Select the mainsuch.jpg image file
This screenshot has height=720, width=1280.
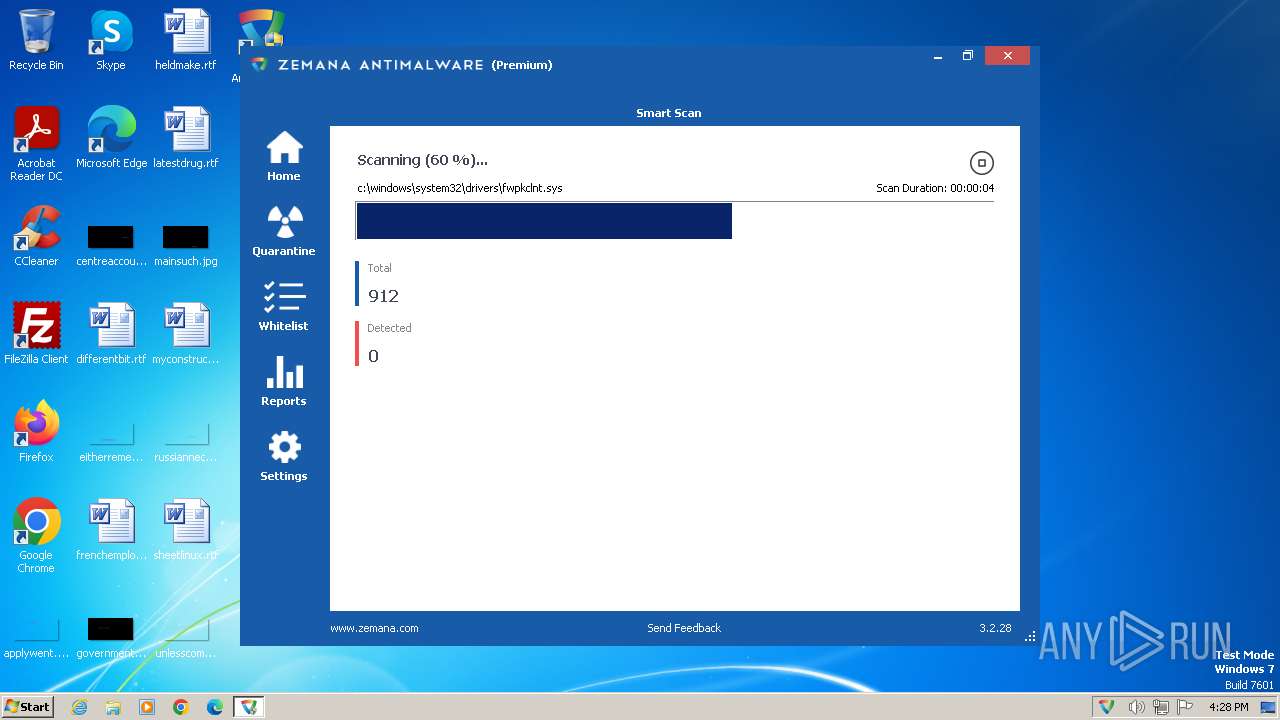point(186,244)
